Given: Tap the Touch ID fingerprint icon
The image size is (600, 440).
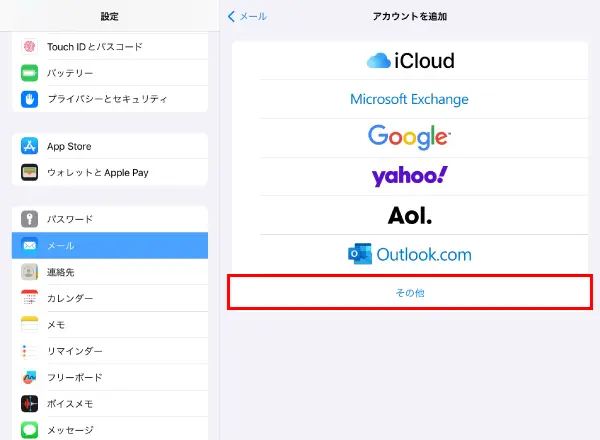Looking at the screenshot, I should point(29,46).
